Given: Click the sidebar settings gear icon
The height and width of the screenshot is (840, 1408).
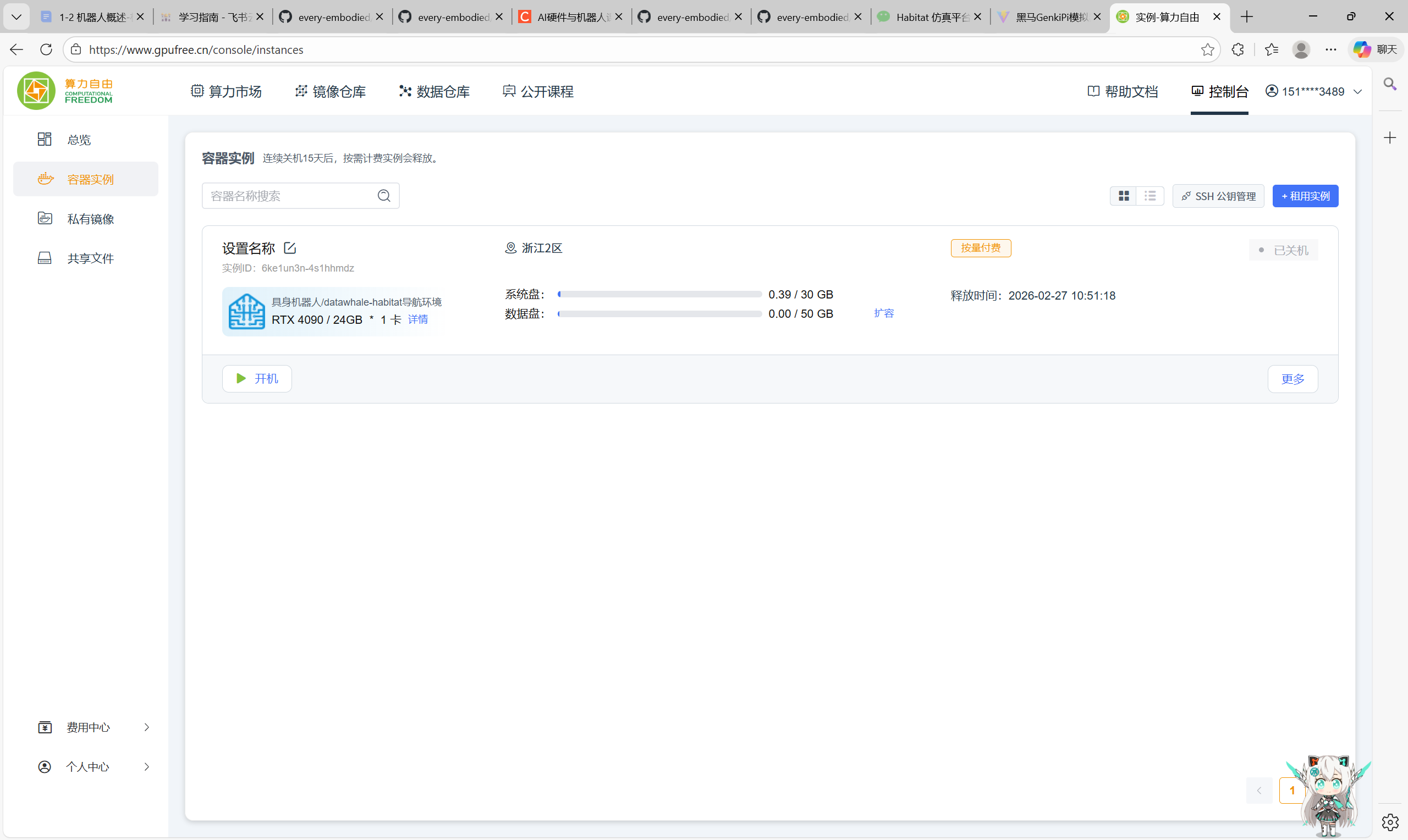Looking at the screenshot, I should 1390,822.
